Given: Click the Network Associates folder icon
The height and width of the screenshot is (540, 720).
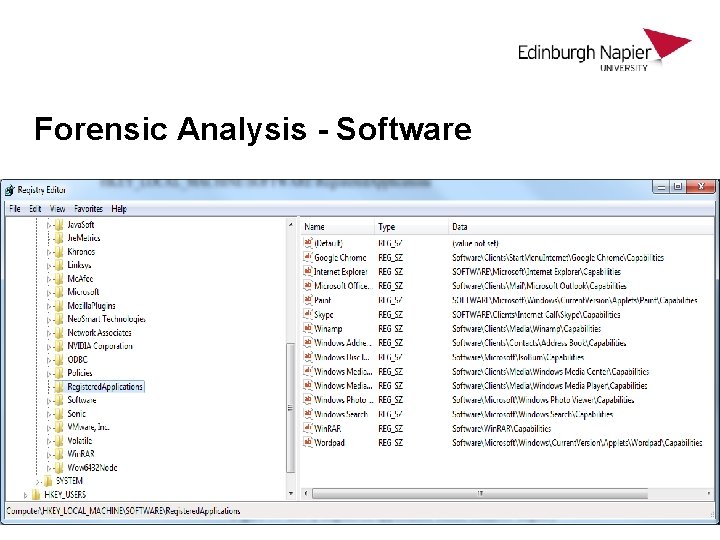Looking at the screenshot, I should pyautogui.click(x=59, y=332).
